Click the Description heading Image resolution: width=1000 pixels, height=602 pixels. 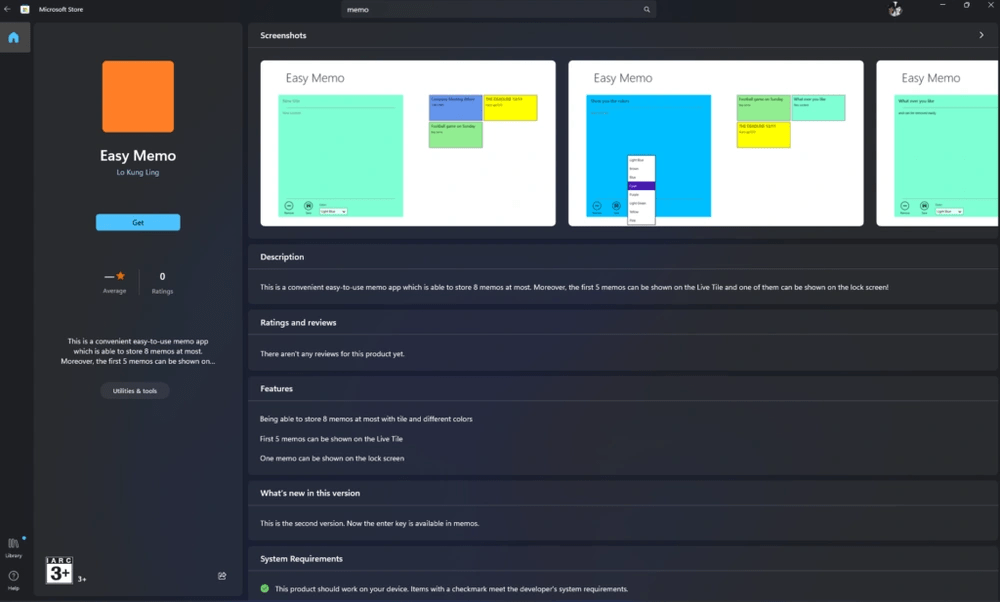[x=282, y=257]
